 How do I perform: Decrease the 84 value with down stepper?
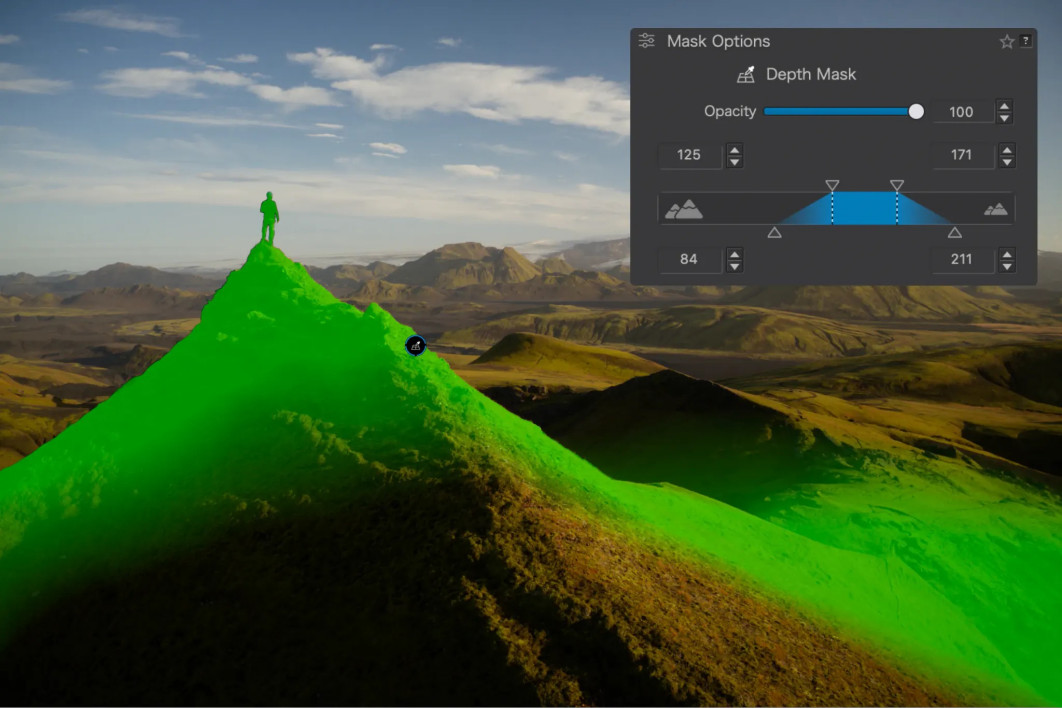coord(734,266)
